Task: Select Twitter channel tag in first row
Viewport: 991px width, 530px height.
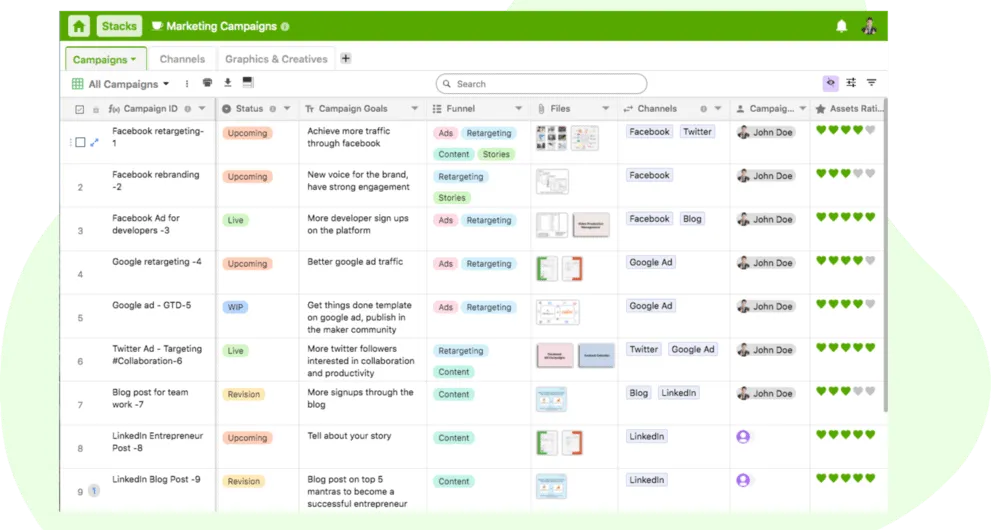Action: 697,131
